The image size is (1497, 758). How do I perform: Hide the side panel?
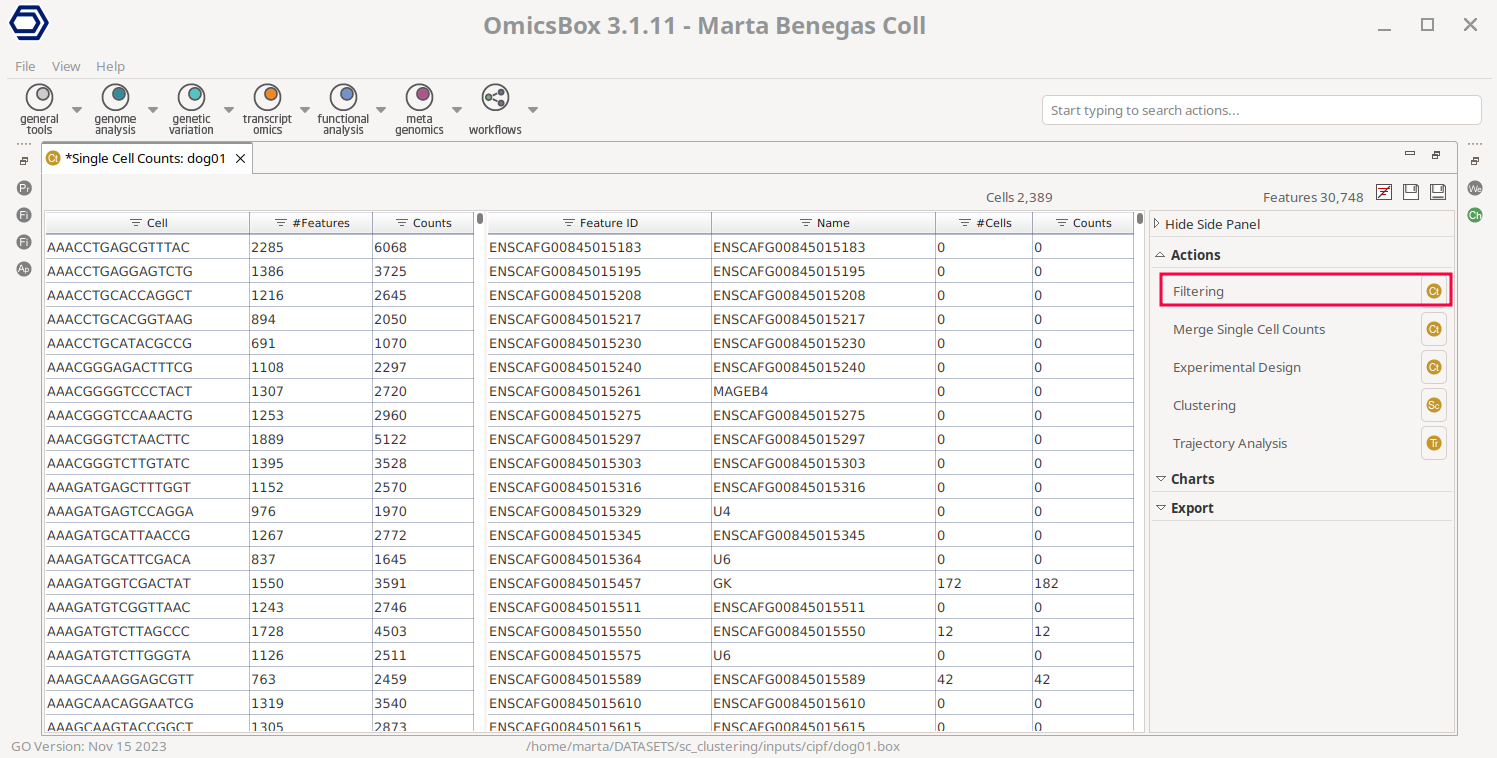pos(1211,224)
